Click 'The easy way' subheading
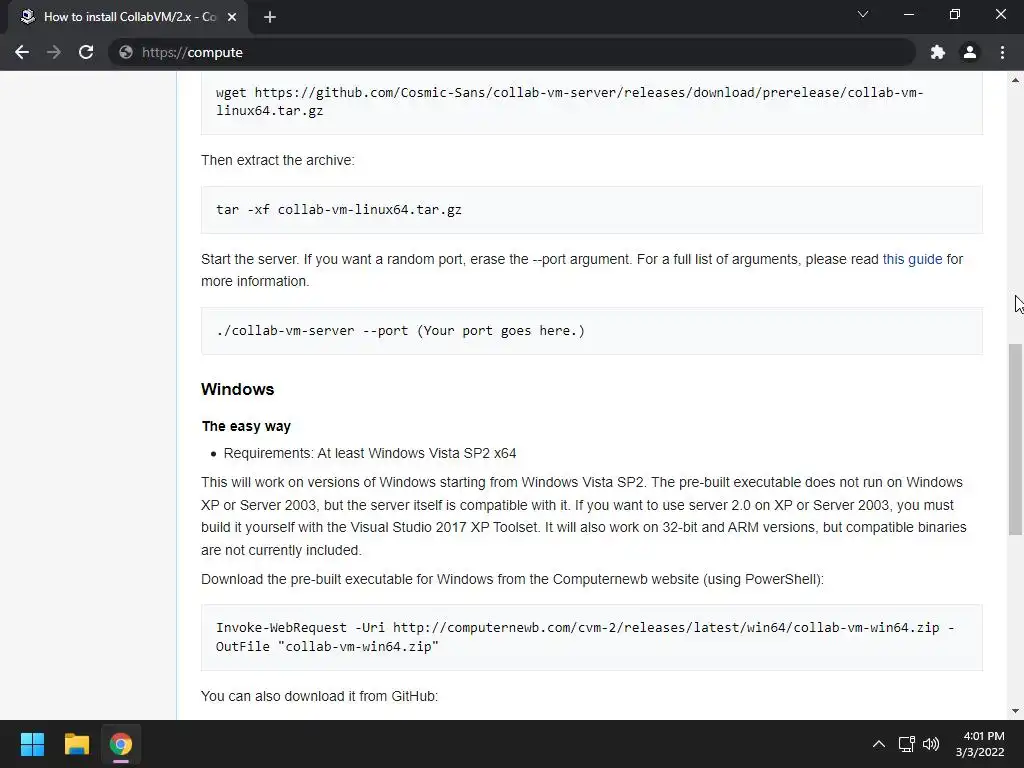Screen dimensions: 1024x768 point(246,426)
